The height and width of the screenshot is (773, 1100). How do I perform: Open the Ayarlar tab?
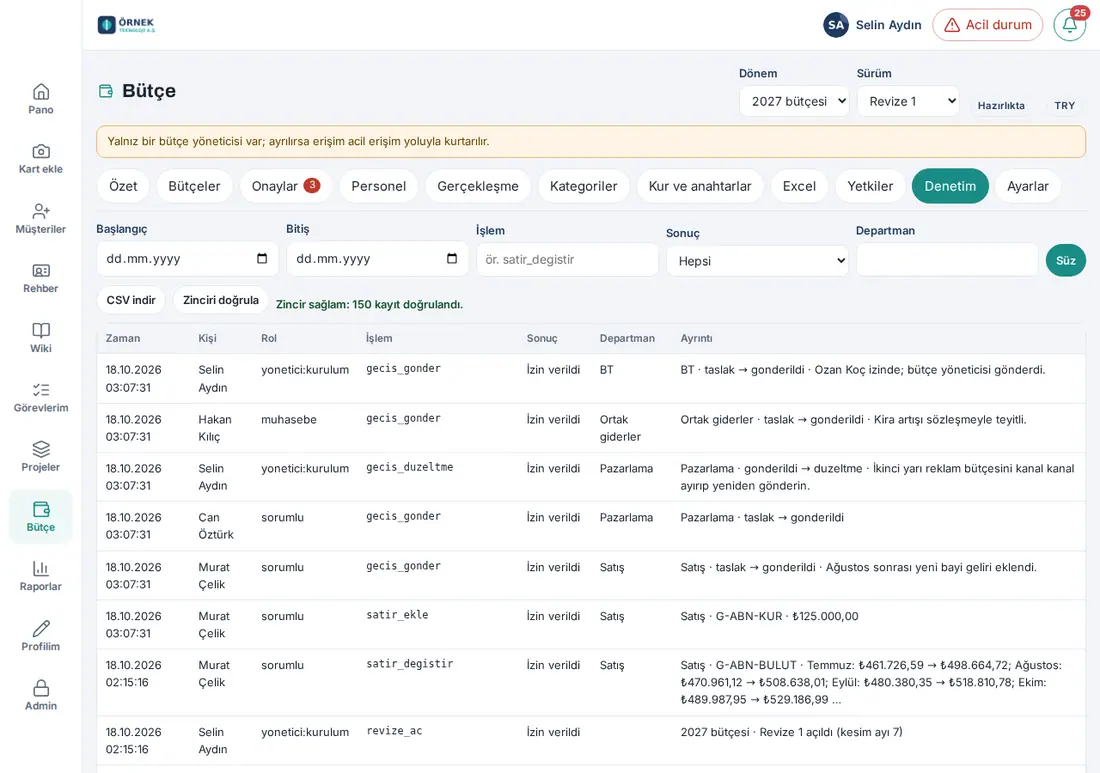[1028, 186]
